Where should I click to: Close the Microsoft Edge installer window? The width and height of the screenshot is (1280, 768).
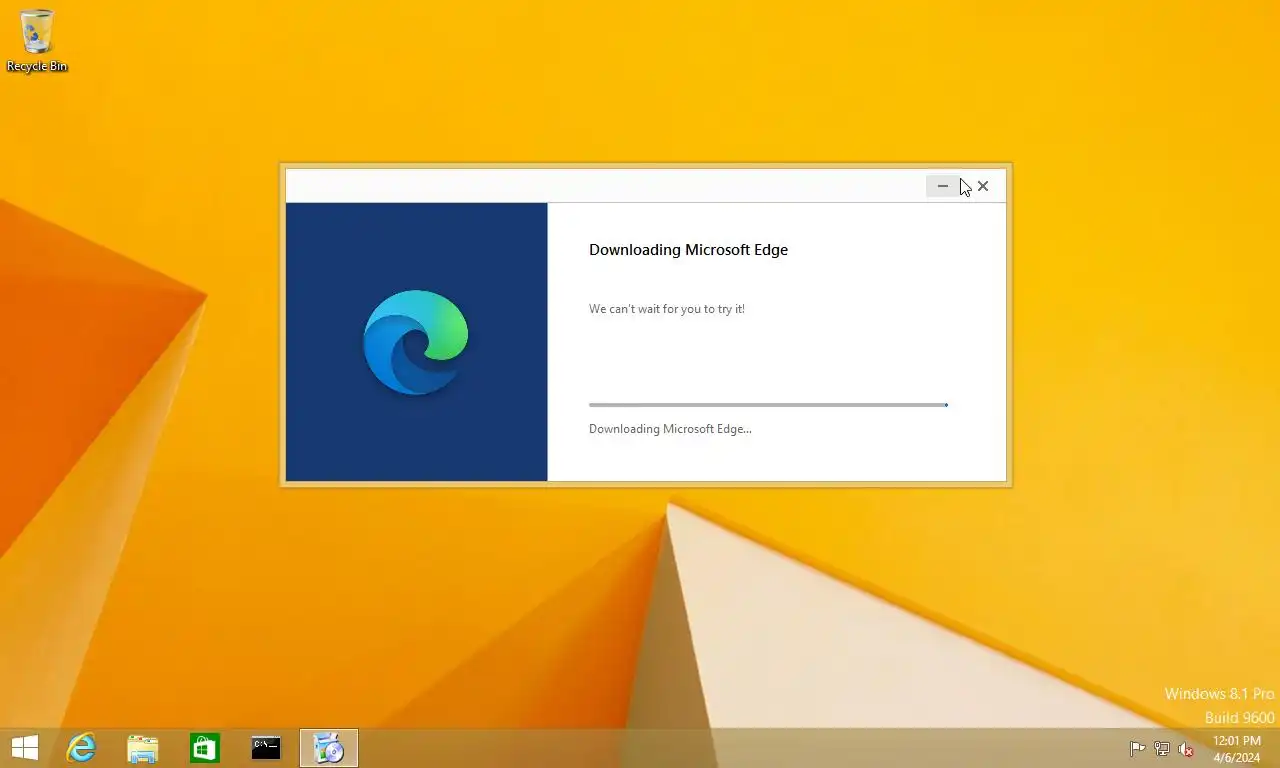[983, 186]
